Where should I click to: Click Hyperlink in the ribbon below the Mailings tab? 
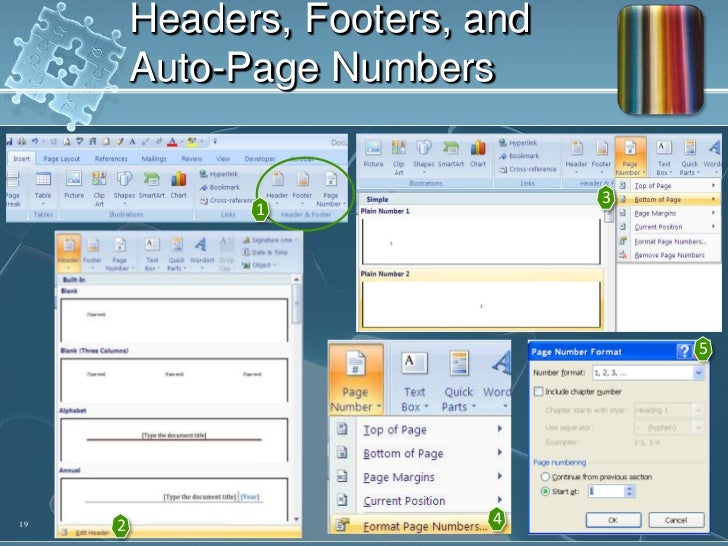(219, 174)
